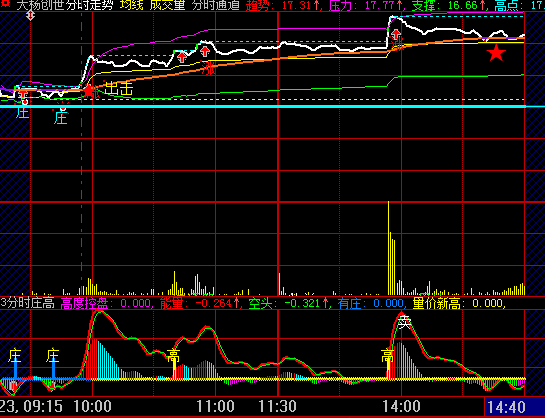
Task: Click the 有庄: 0.000 value
Action: point(372,303)
